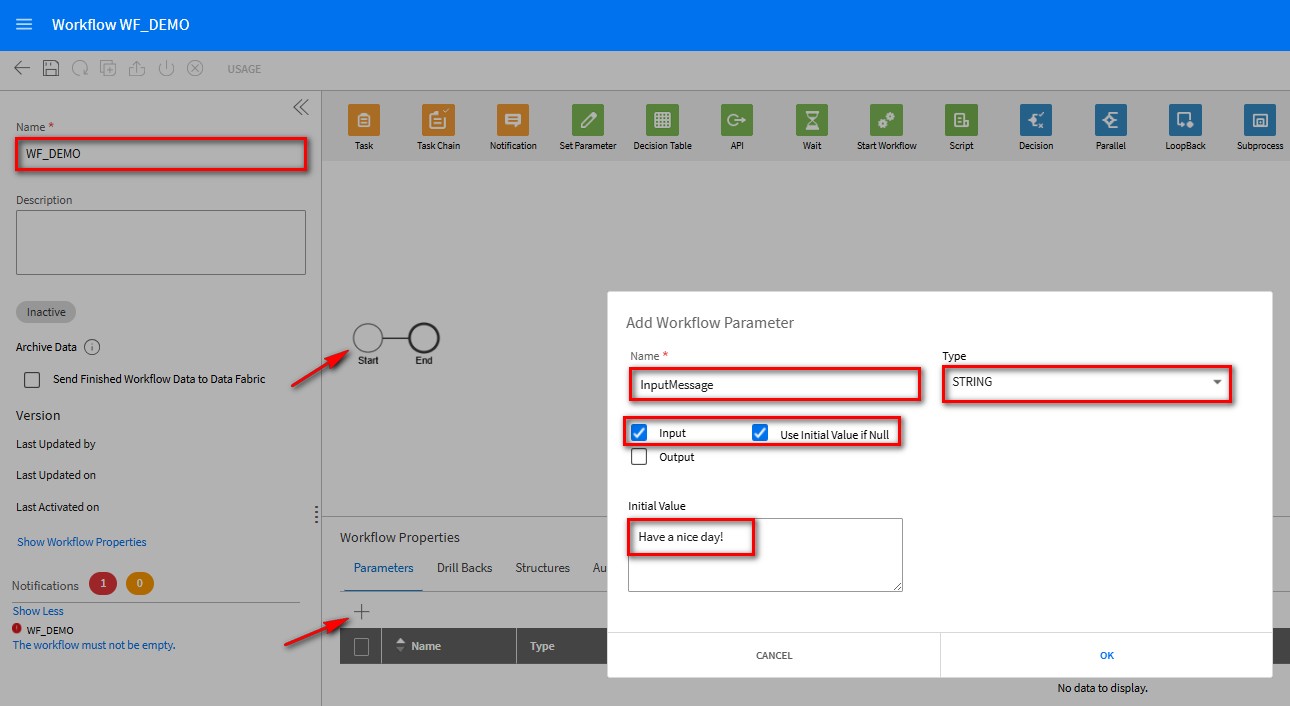Viewport: 1290px width, 706px height.
Task: Click the parameter Name input field
Action: tap(773, 384)
